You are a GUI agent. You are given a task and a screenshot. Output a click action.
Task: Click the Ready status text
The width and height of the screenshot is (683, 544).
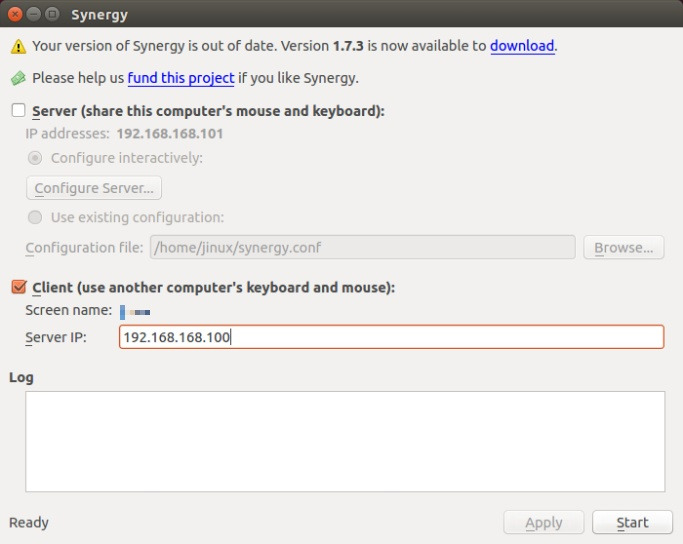(29, 522)
